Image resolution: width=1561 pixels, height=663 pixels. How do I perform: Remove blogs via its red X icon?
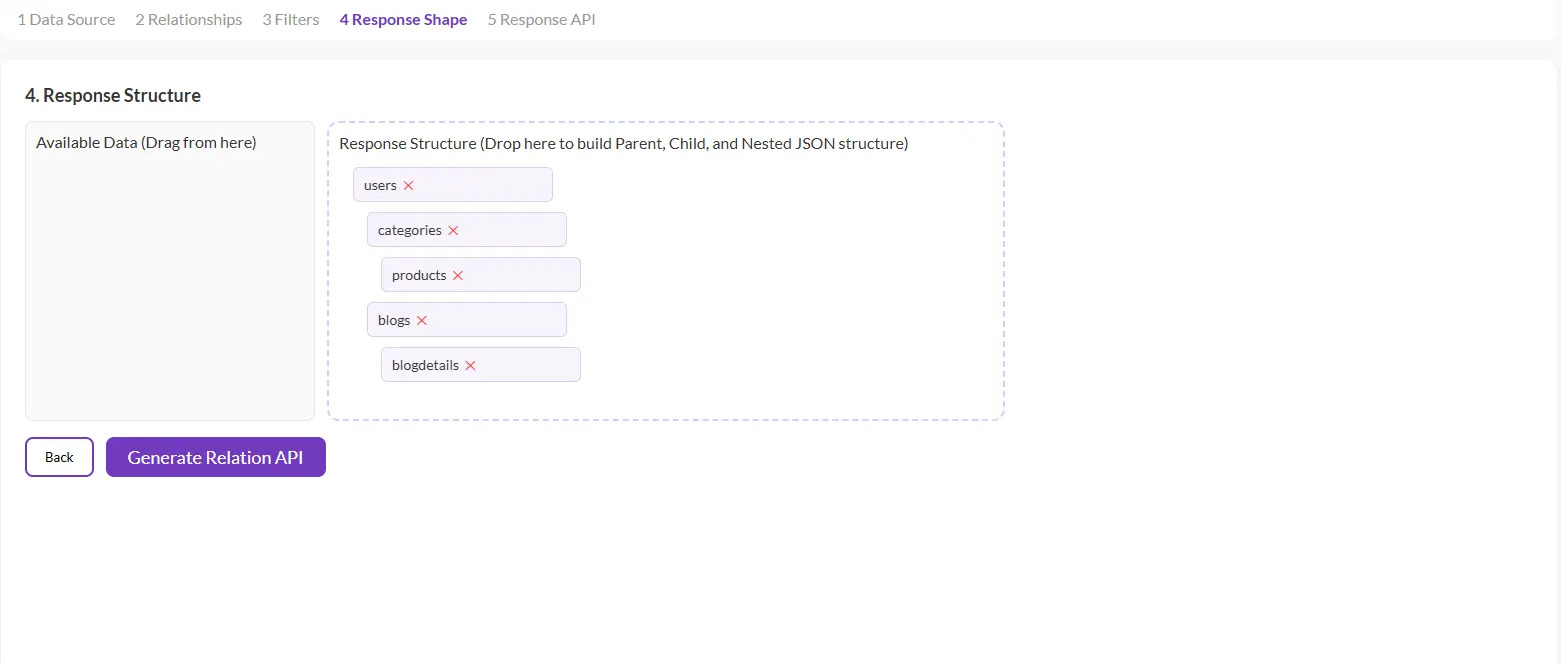[422, 321]
